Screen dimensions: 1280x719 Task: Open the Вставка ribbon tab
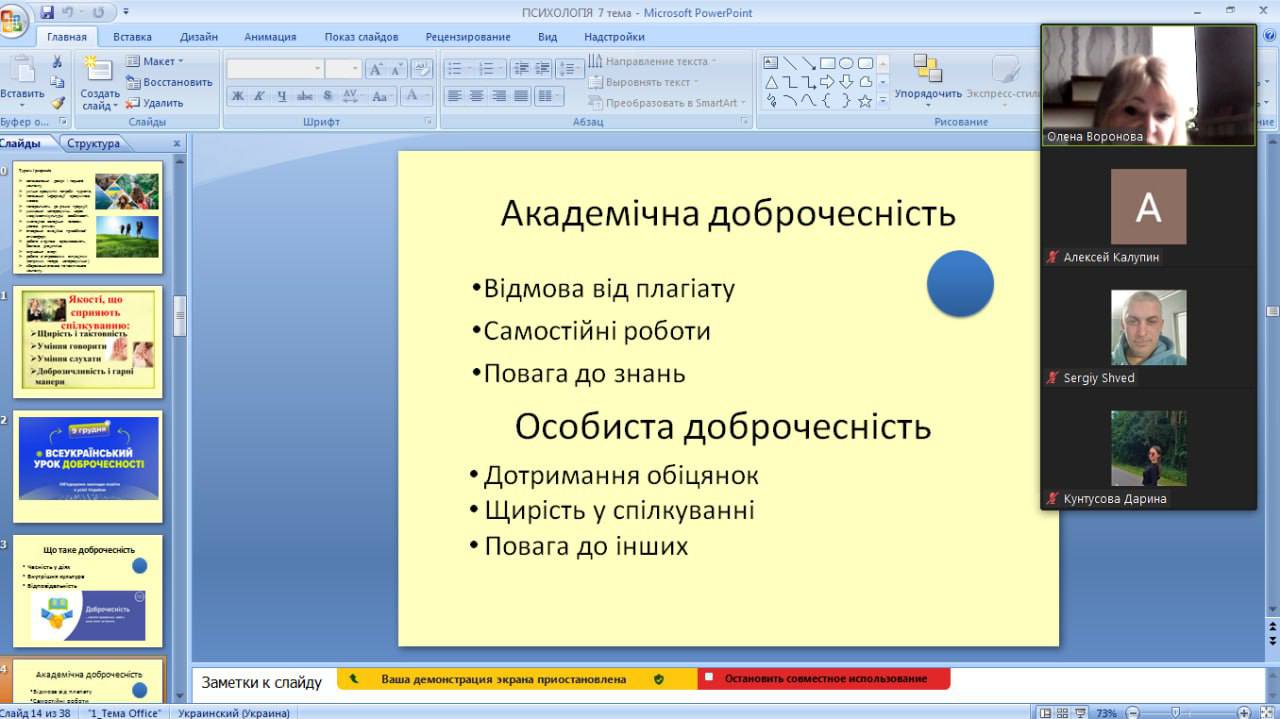point(132,37)
